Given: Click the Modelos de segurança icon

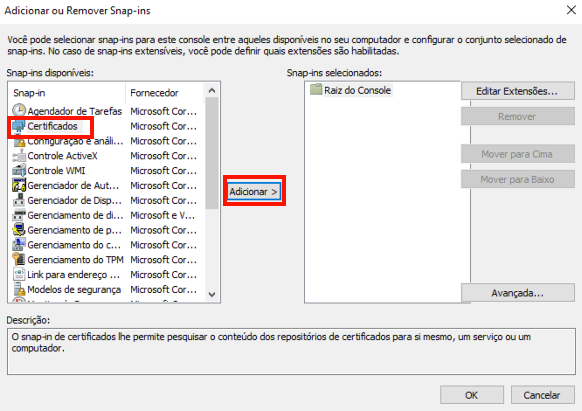Looking at the screenshot, I should click(x=19, y=289).
